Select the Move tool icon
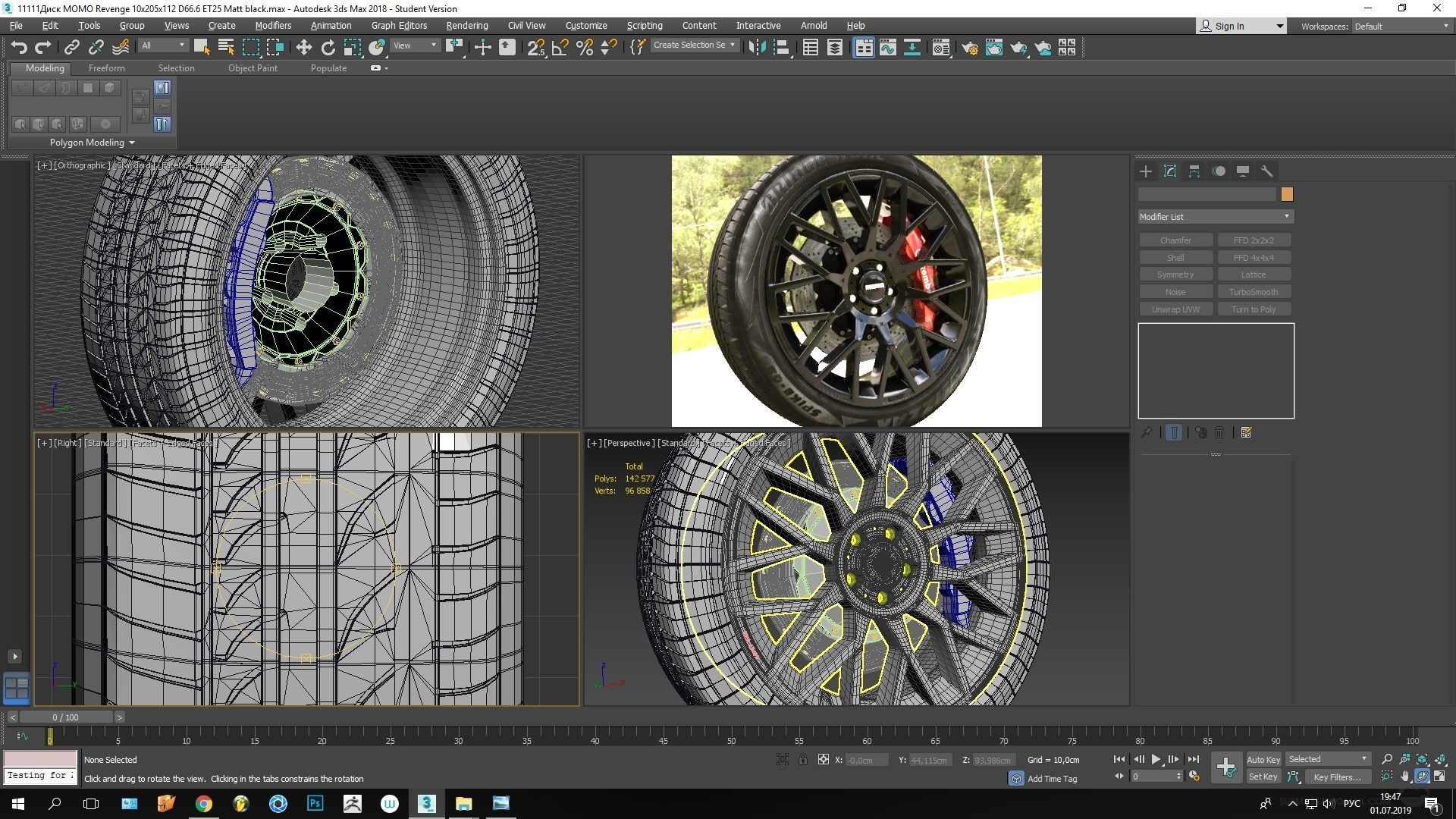 [303, 47]
